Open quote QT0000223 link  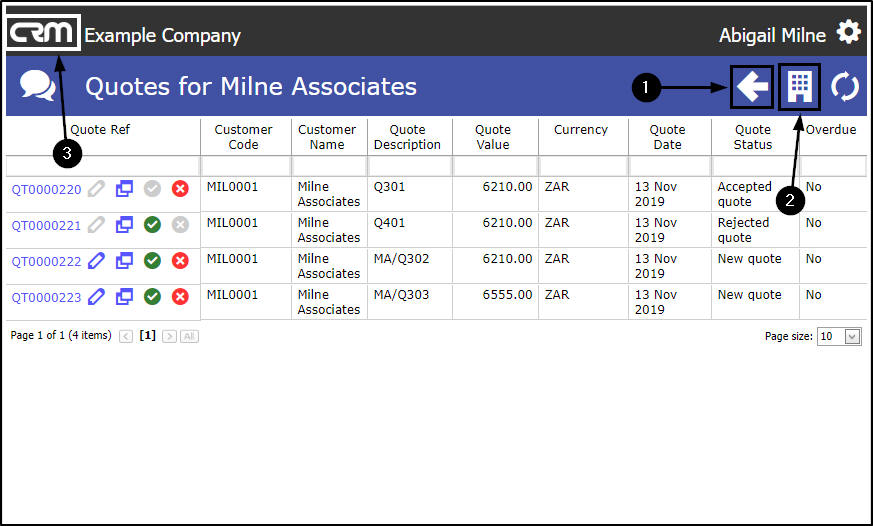(x=46, y=297)
